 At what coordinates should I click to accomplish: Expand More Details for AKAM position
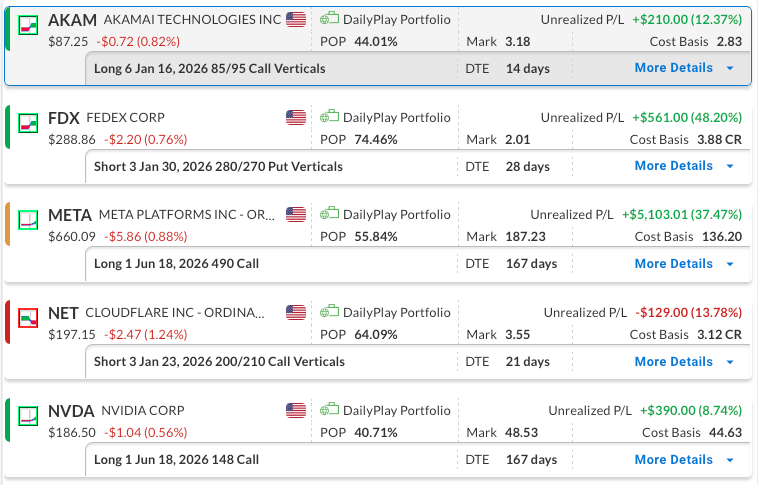click(684, 68)
